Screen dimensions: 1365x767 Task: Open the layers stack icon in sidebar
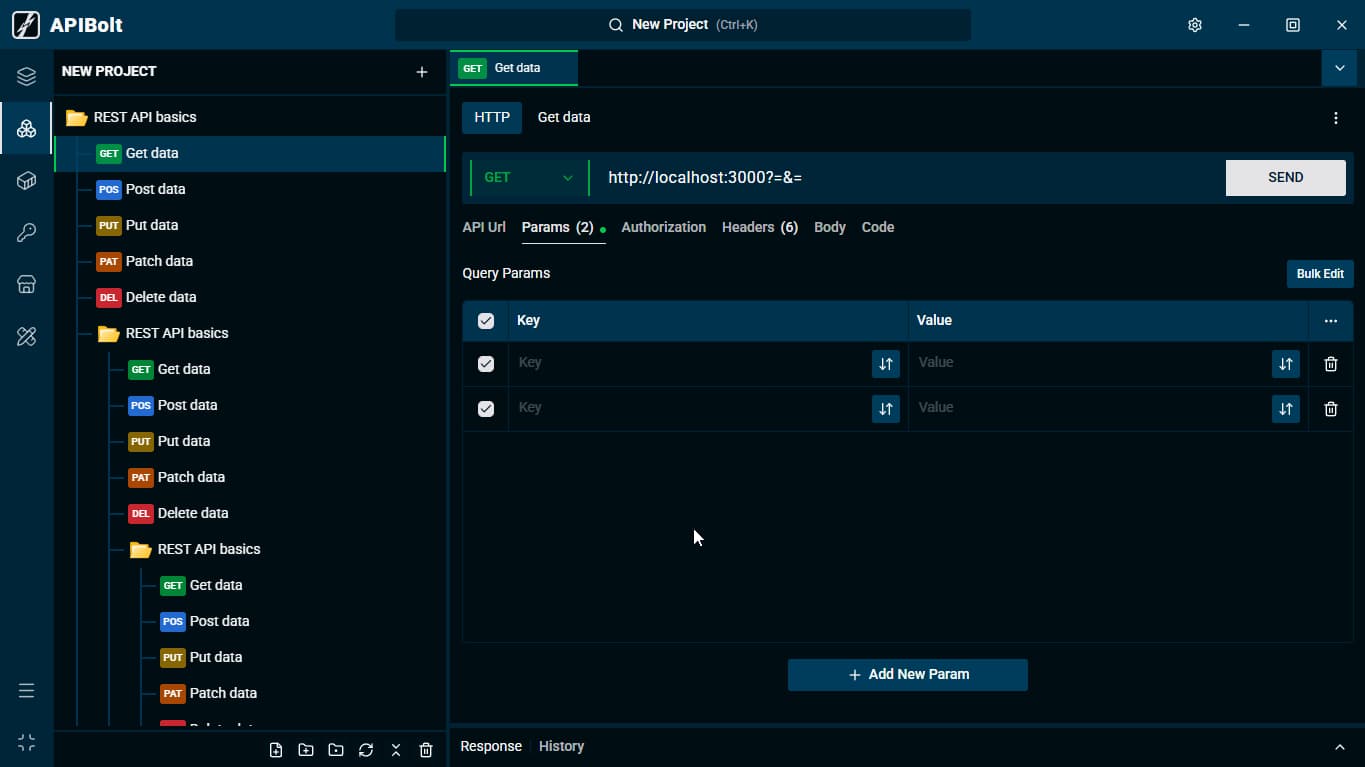[x=26, y=77]
